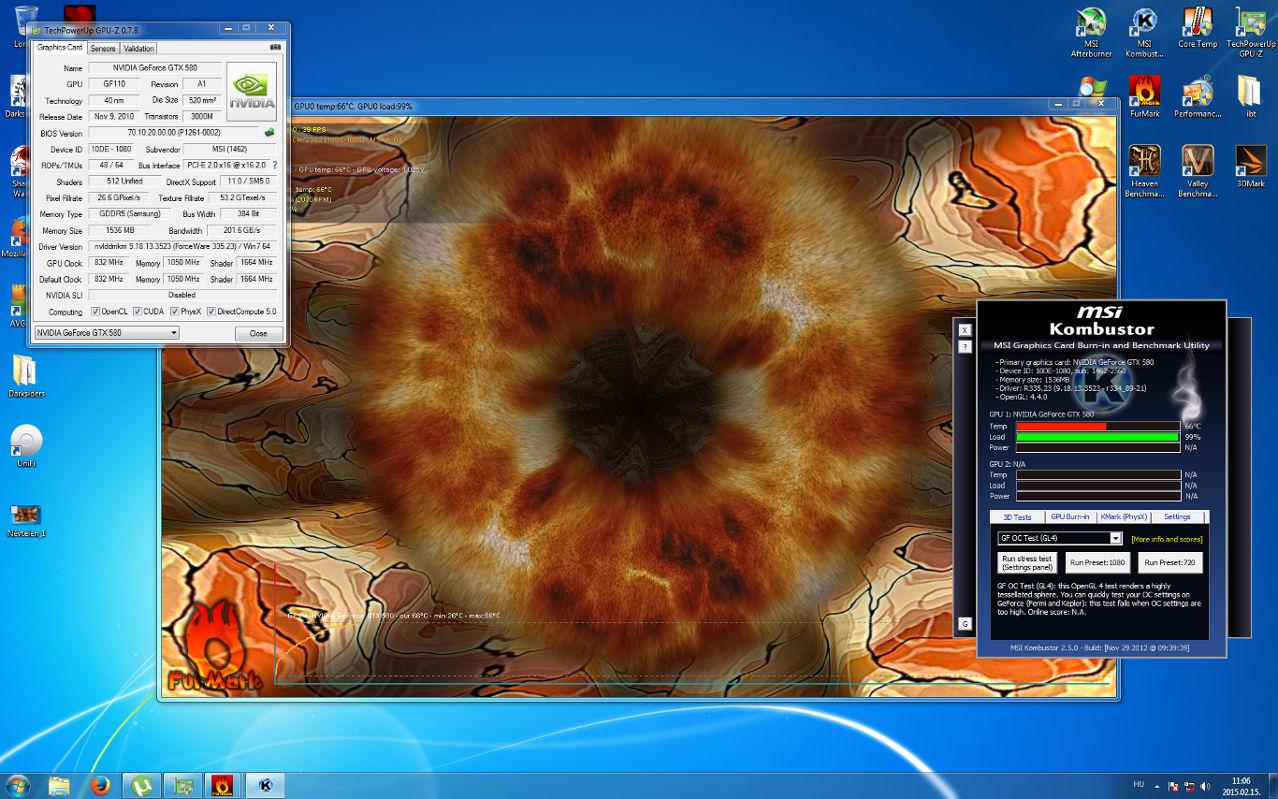Viewport: 1278px width, 799px height.
Task: Click the HU language indicator in taskbar
Action: coord(1139,785)
